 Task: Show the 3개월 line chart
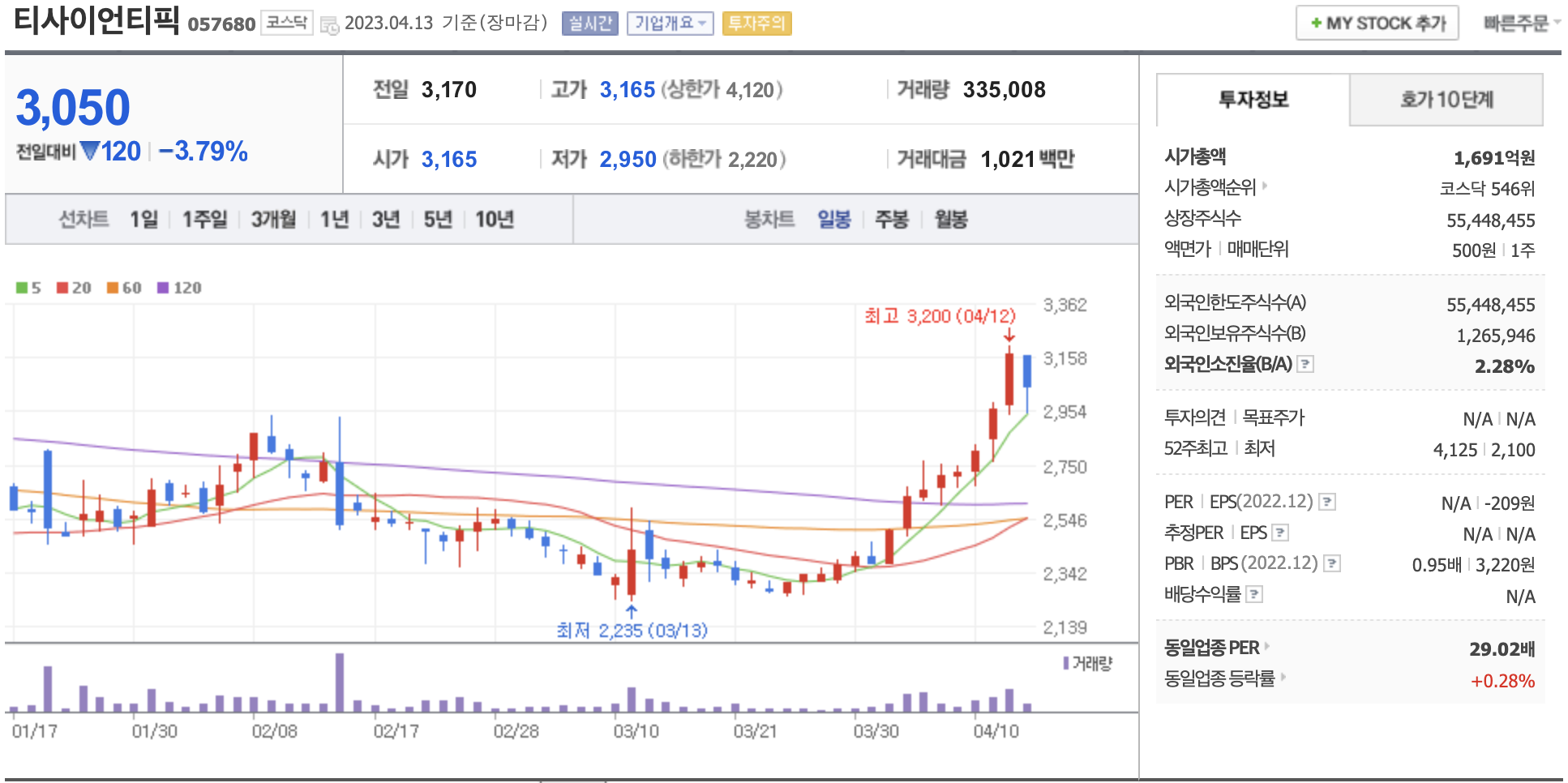pos(273,220)
